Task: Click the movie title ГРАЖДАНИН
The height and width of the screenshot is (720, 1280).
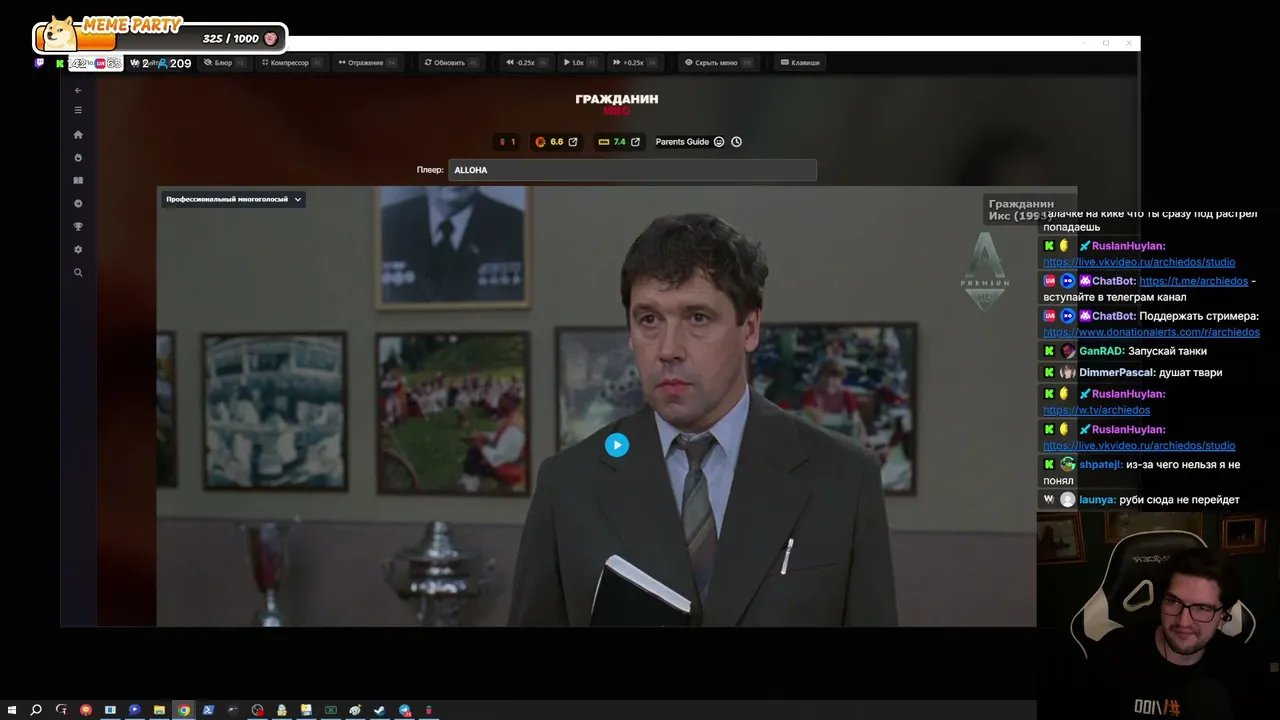Action: [x=617, y=99]
